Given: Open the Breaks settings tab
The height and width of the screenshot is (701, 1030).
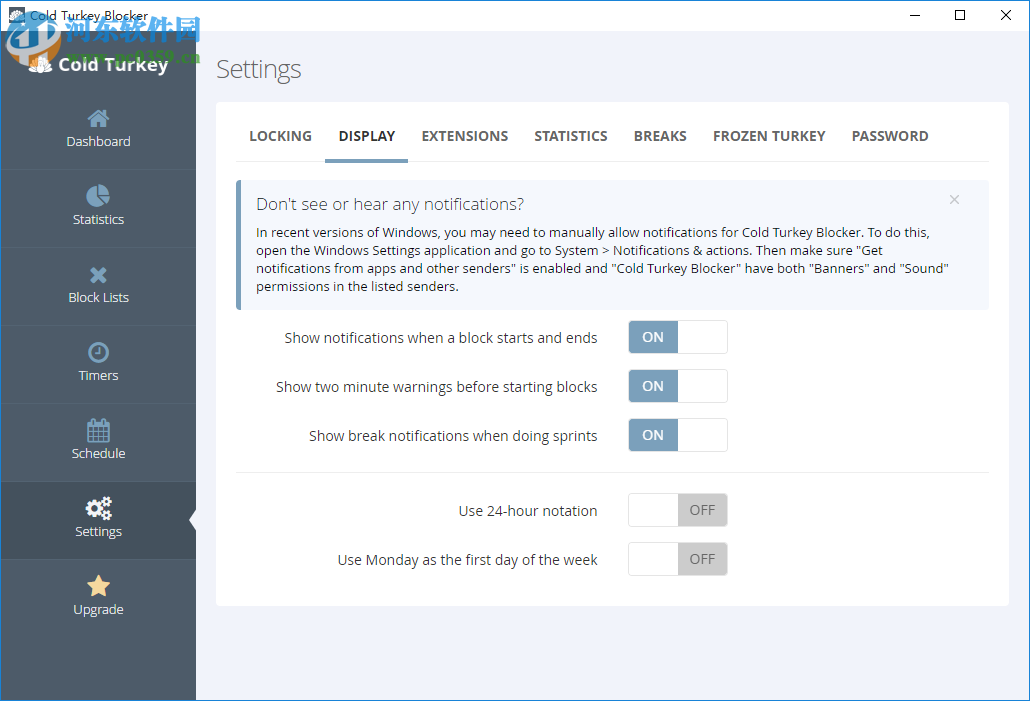Looking at the screenshot, I should [660, 136].
